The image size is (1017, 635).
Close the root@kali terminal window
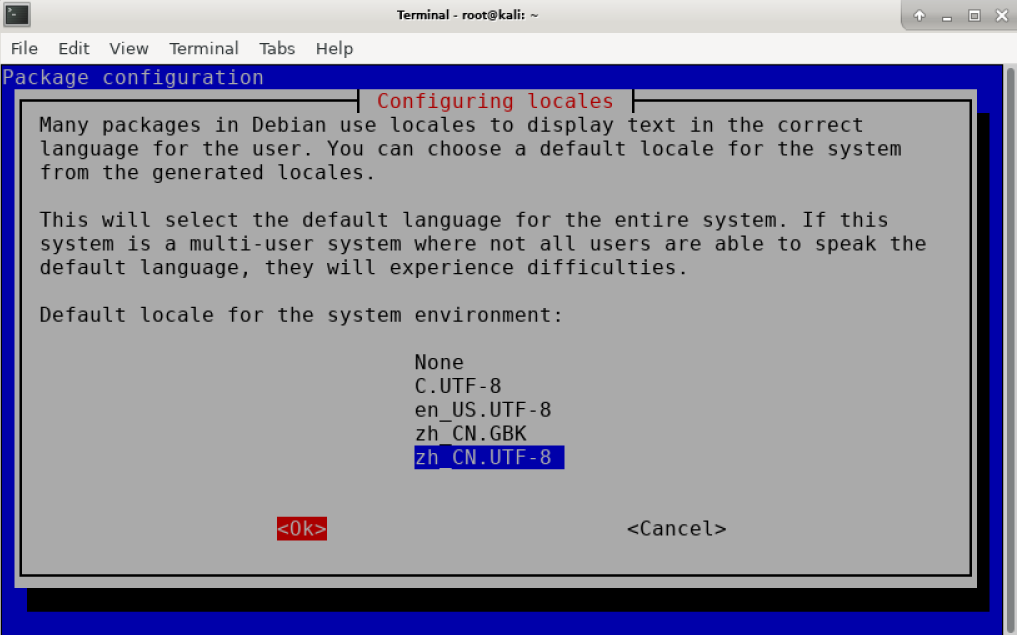999,15
